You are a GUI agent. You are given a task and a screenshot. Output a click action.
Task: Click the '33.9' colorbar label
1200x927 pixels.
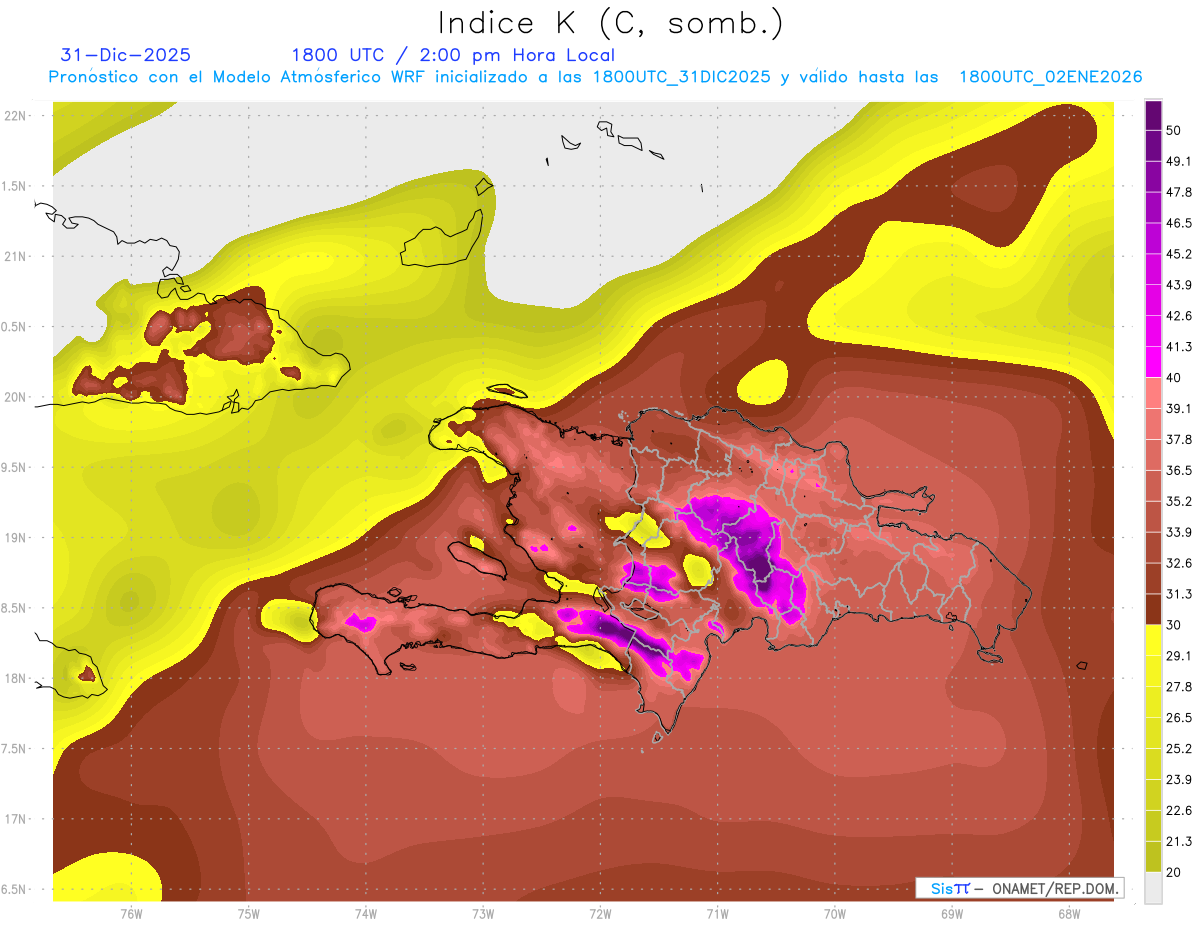(x=1178, y=532)
